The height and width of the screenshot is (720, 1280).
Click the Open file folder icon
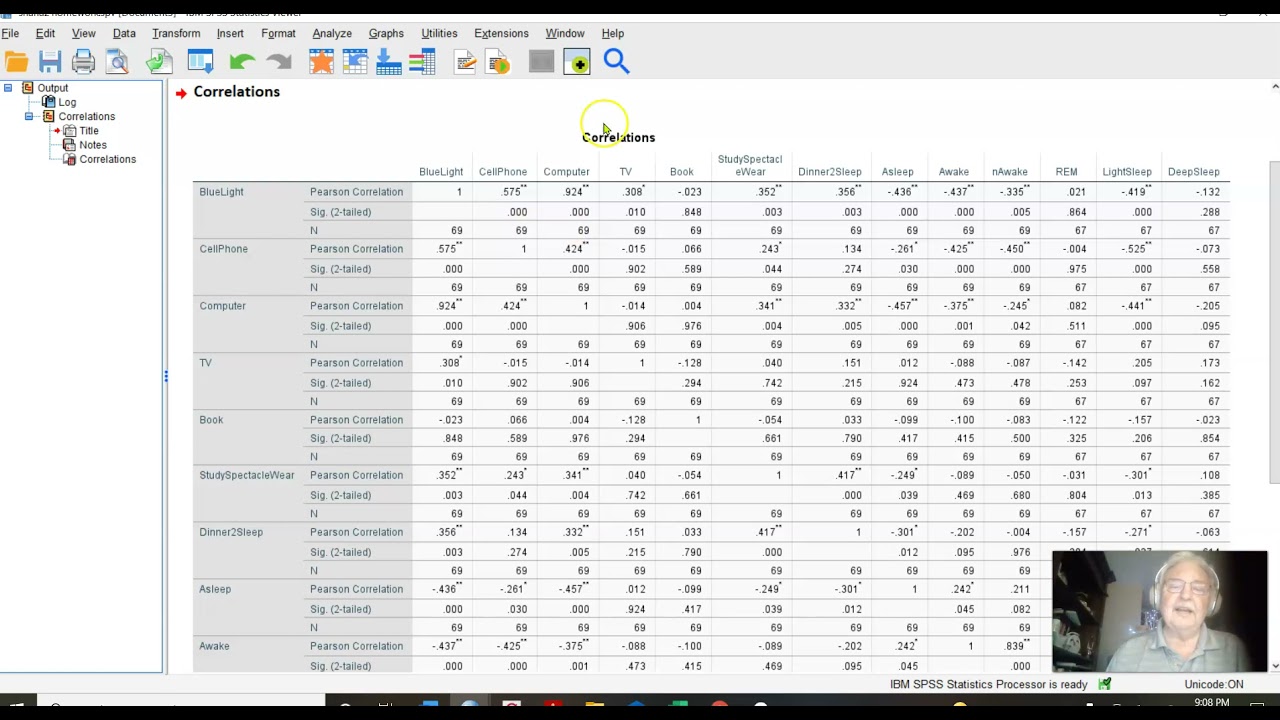point(17,62)
